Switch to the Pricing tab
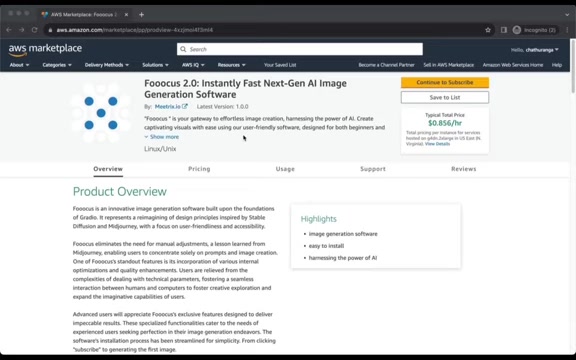The image size is (576, 360). point(199,169)
